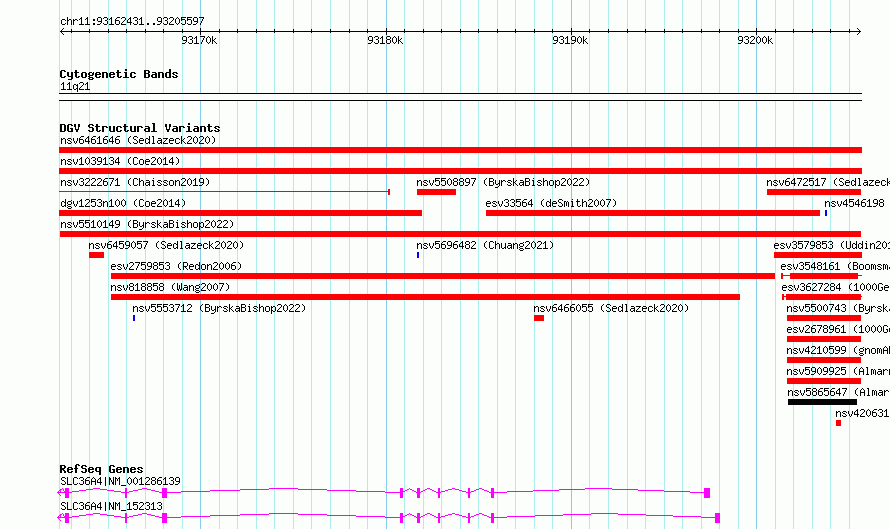This screenshot has height=529, width=890.
Task: Open the nsv6461646 (Sedlazeck2020) variant label
Action: click(x=138, y=140)
